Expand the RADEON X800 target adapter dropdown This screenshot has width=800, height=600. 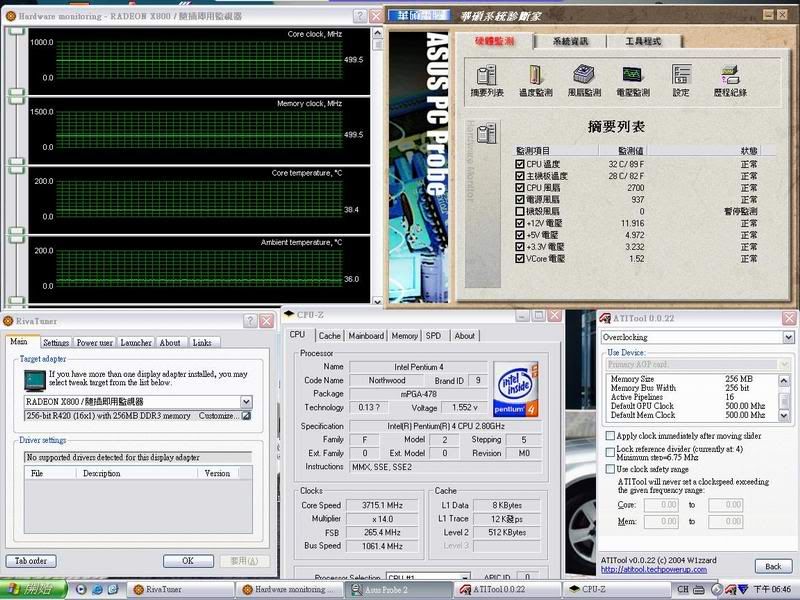pyautogui.click(x=245, y=401)
